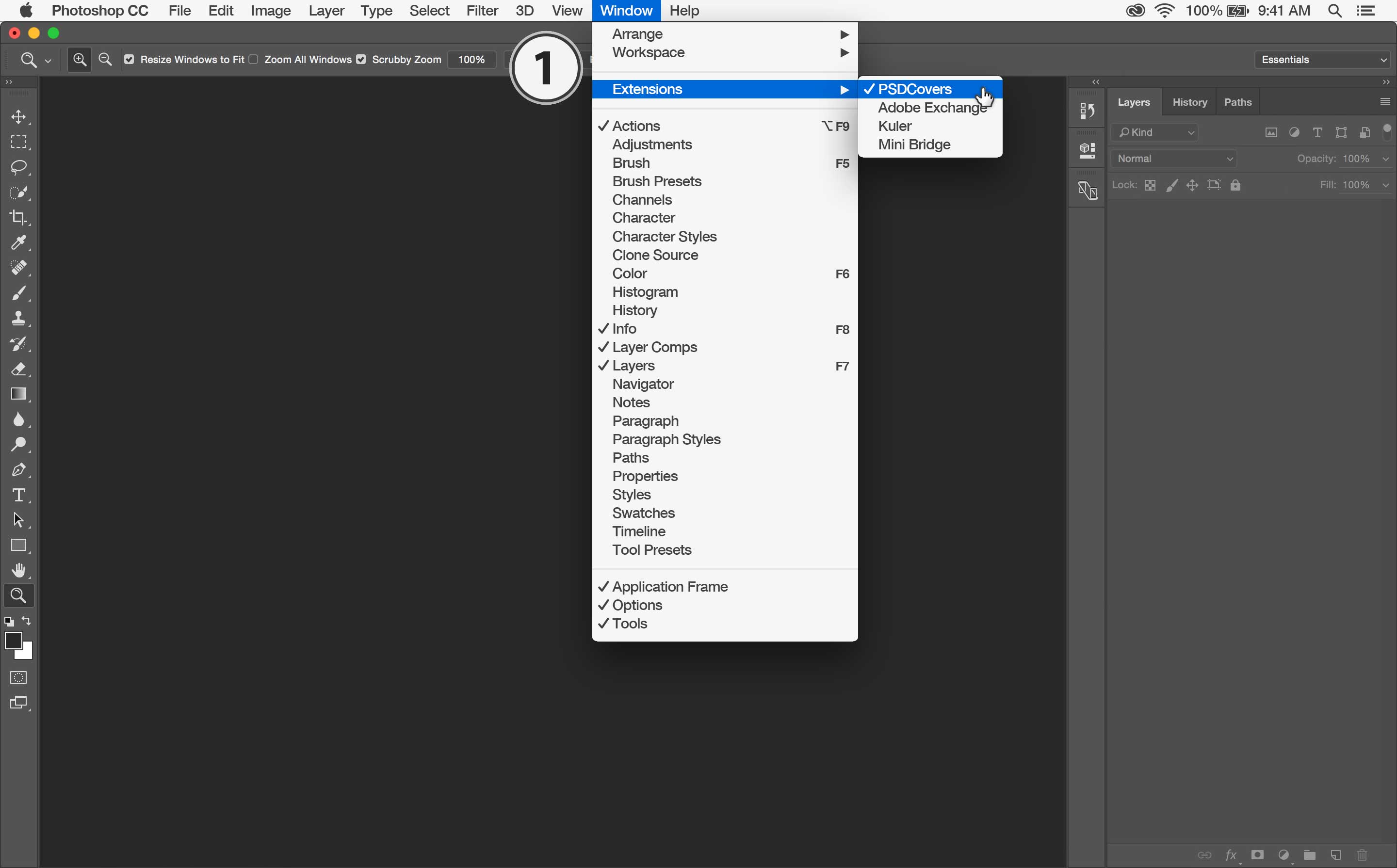Click the create new layer icon

pyautogui.click(x=1335, y=855)
